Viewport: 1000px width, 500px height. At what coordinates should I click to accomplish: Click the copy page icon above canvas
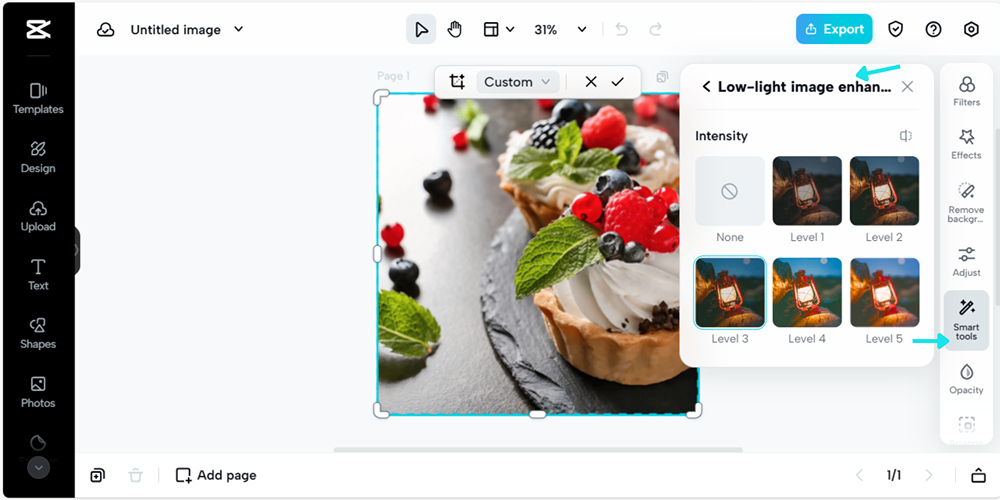tap(662, 77)
